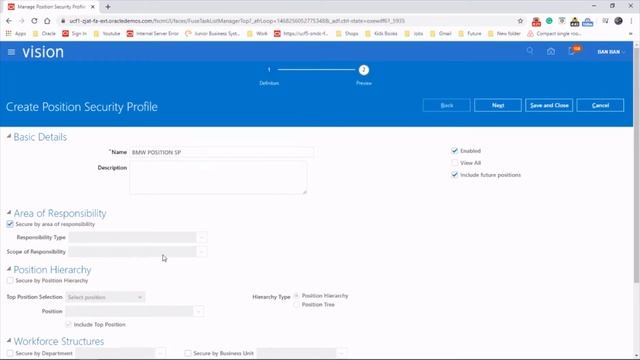Open Responsibility Type dropdown
This screenshot has width=640, height=360.
(x=202, y=237)
